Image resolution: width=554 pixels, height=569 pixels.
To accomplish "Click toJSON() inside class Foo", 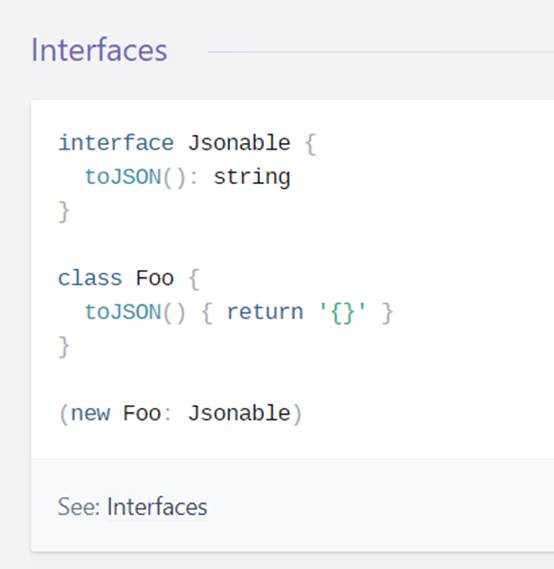I will click(135, 312).
